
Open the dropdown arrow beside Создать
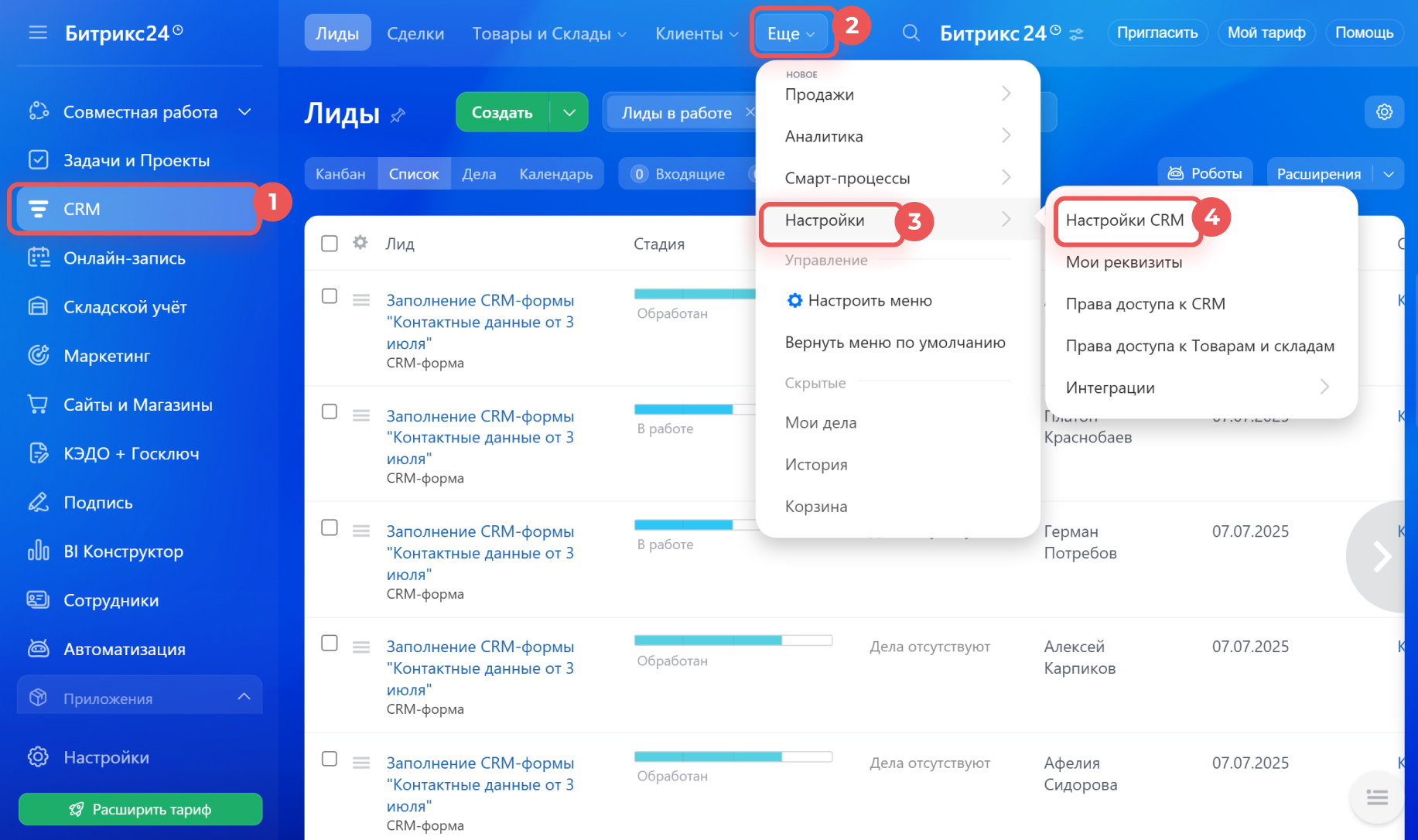tap(569, 112)
